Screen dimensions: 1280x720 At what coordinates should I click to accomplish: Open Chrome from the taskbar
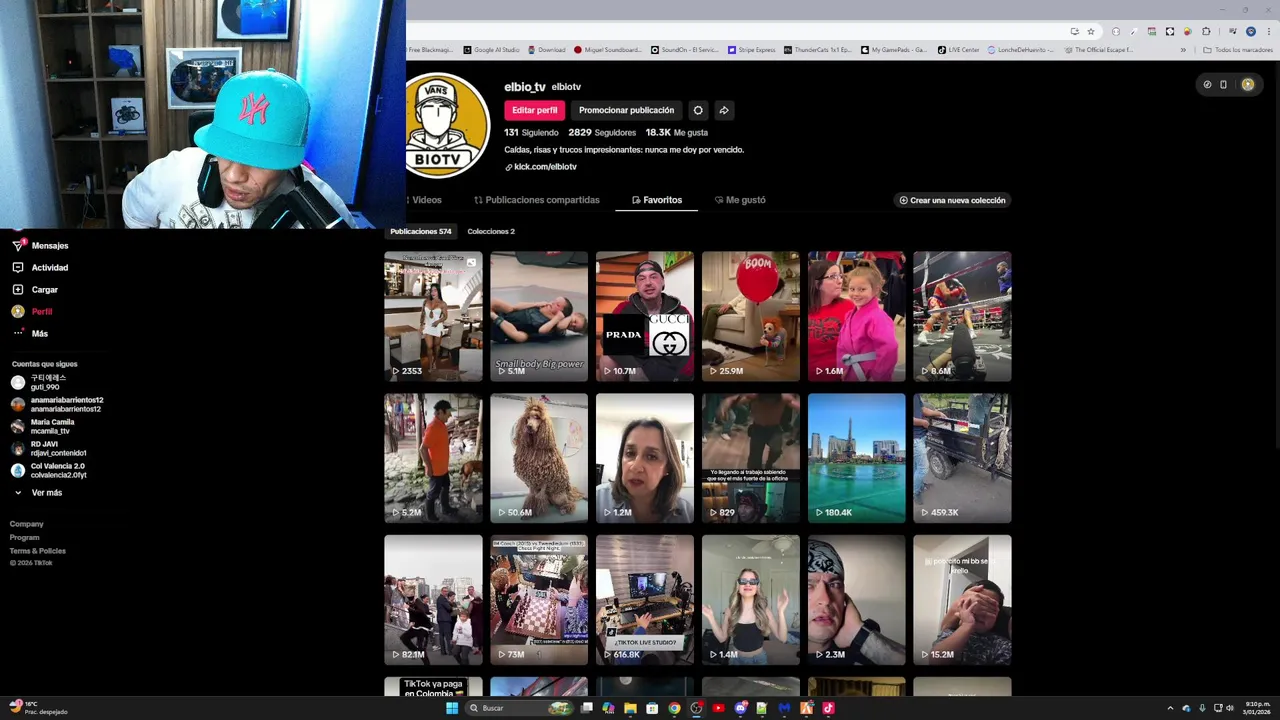674,708
